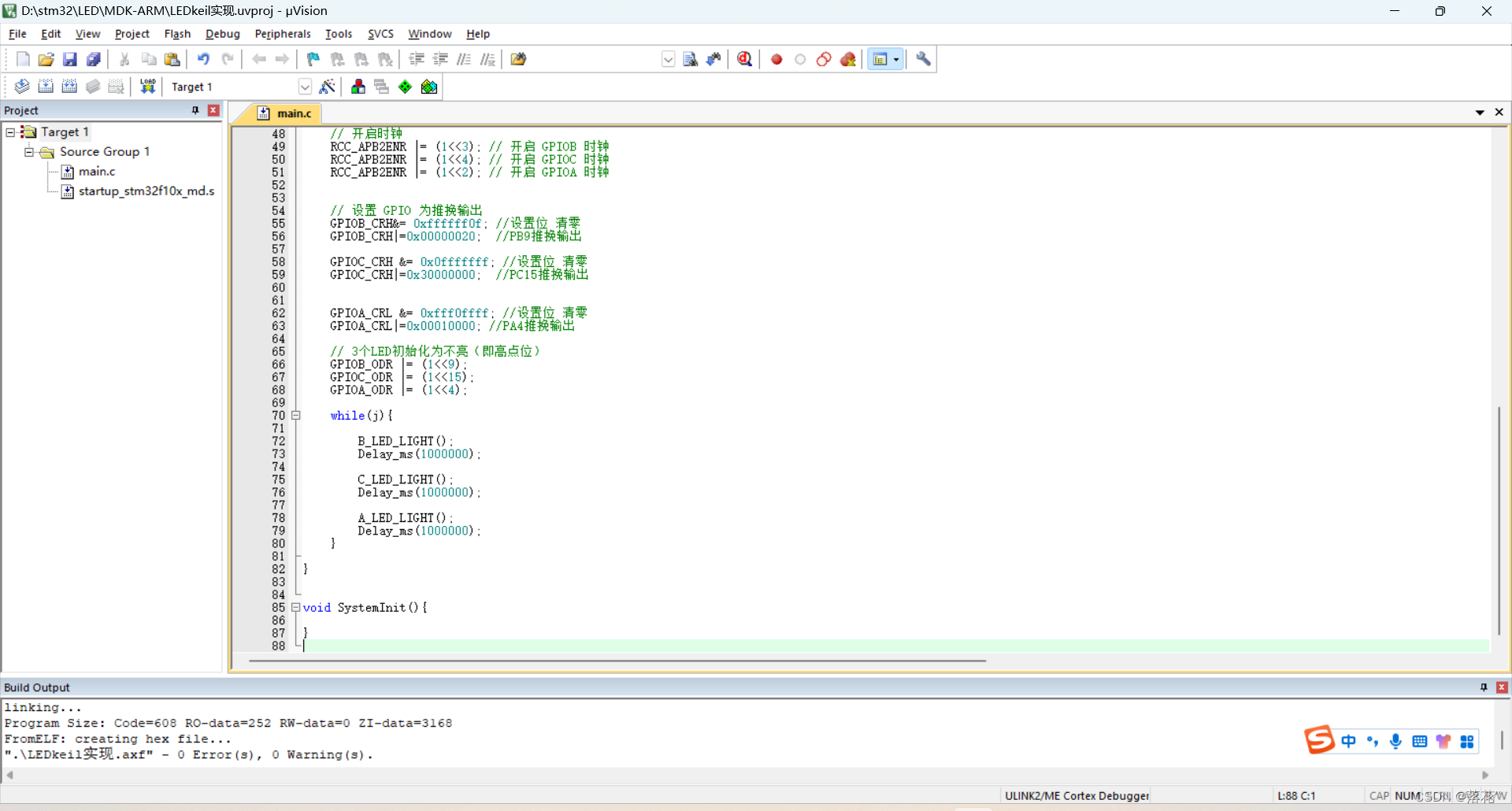Open the editor tab list arrow
Viewport: 1512px width, 811px height.
coord(1480,113)
